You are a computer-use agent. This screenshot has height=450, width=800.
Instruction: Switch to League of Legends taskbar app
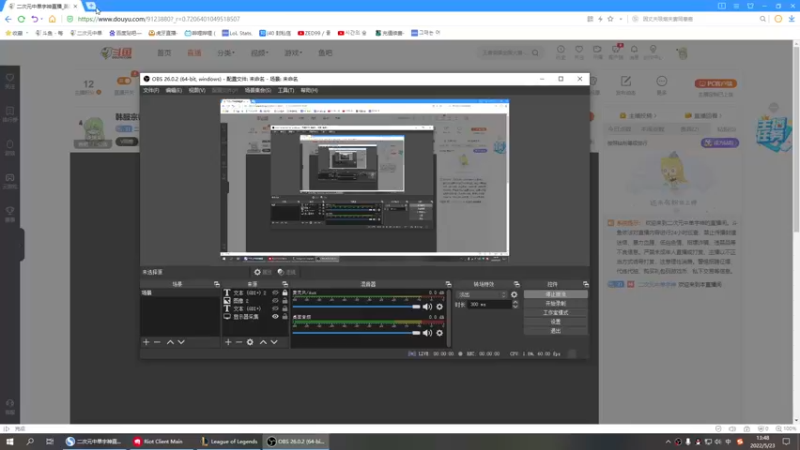point(229,442)
